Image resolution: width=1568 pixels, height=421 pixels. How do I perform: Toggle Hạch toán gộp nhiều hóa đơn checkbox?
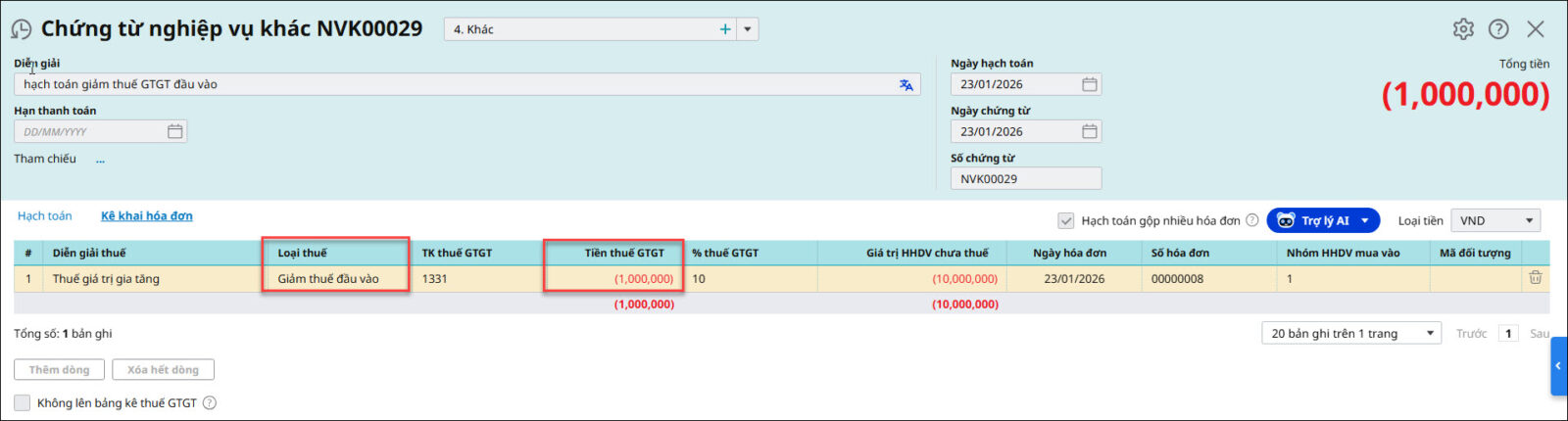tap(1065, 221)
